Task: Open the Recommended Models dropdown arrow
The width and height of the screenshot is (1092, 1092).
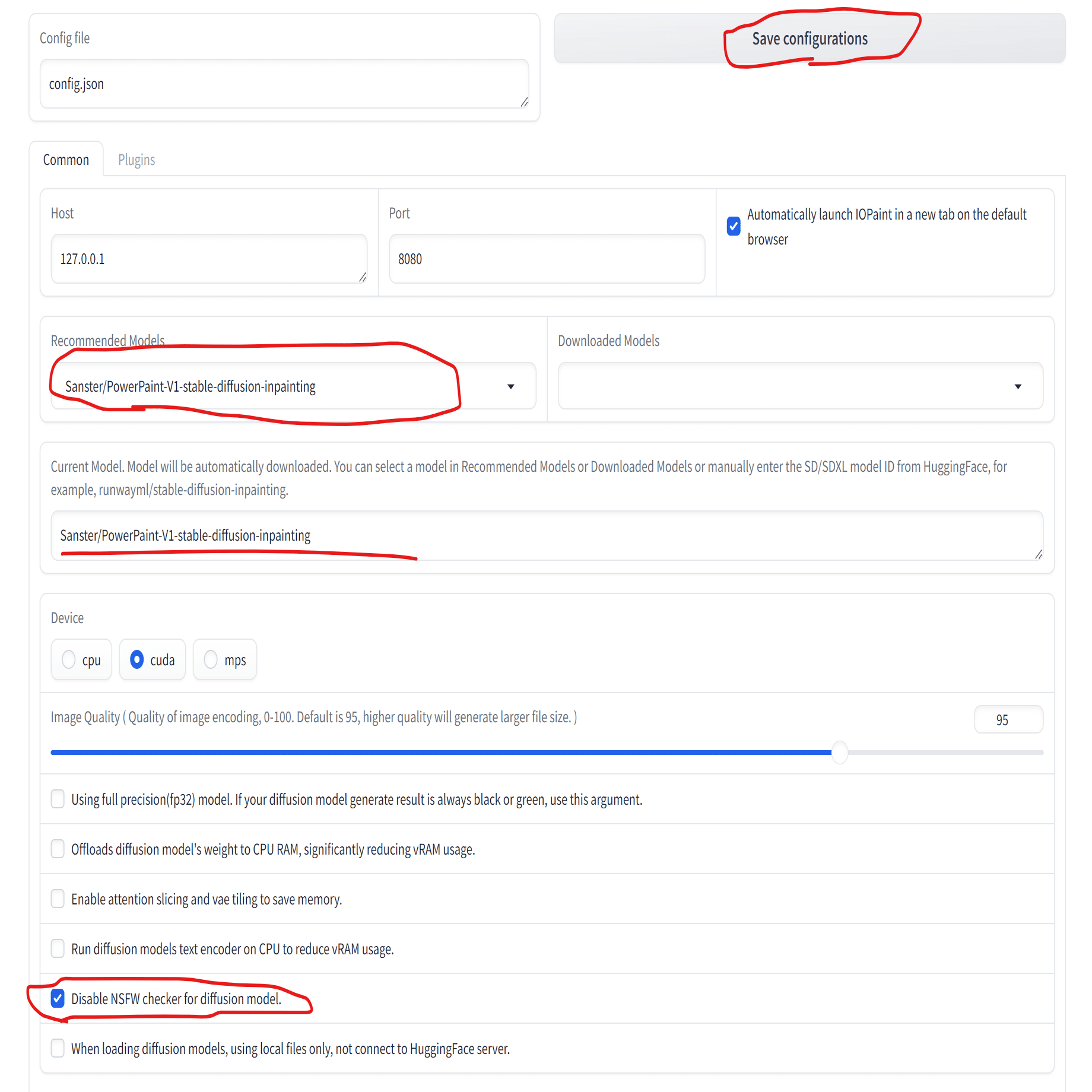Action: point(510,386)
